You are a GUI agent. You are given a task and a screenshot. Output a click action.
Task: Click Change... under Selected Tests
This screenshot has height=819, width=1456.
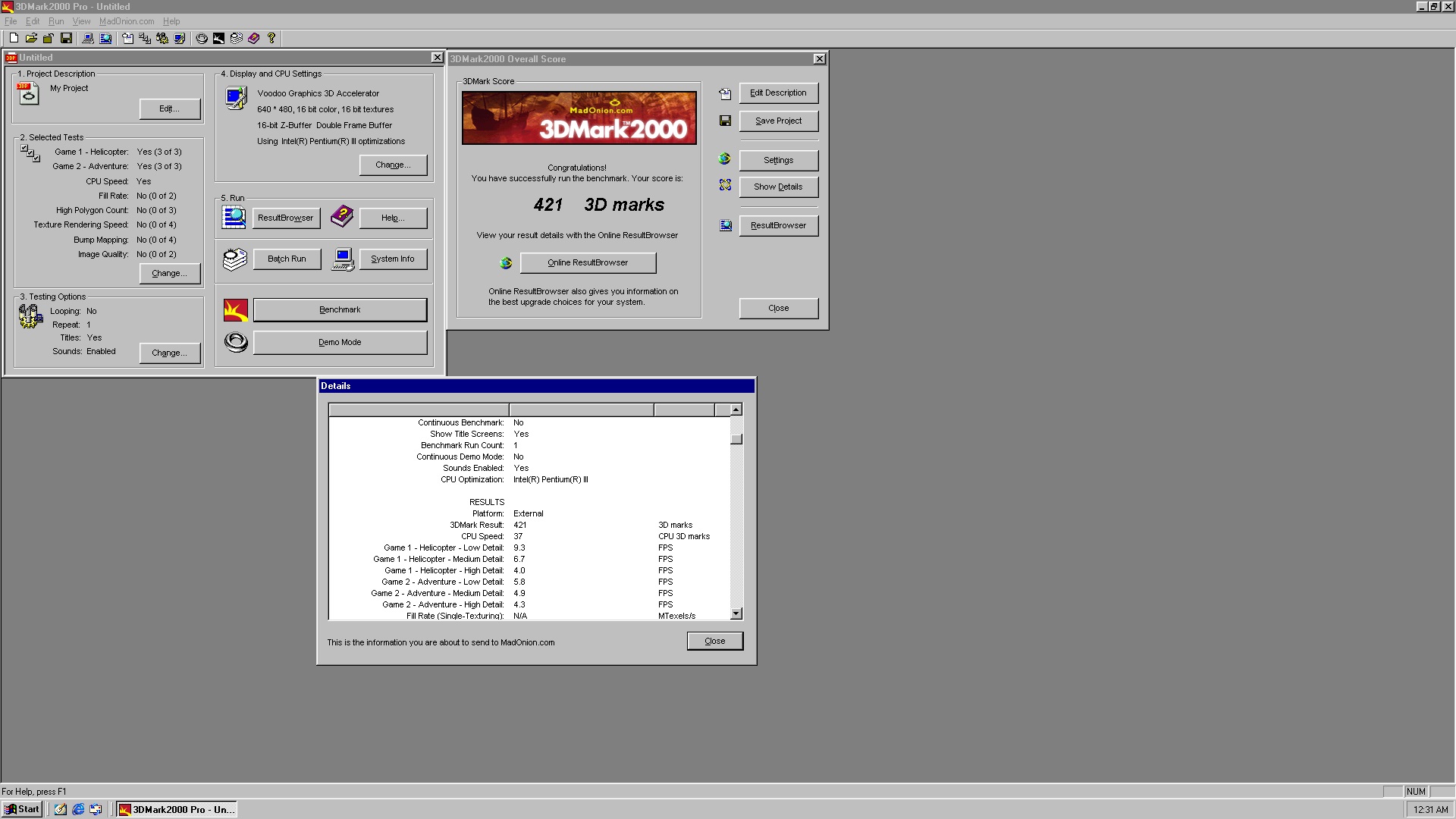(x=170, y=274)
